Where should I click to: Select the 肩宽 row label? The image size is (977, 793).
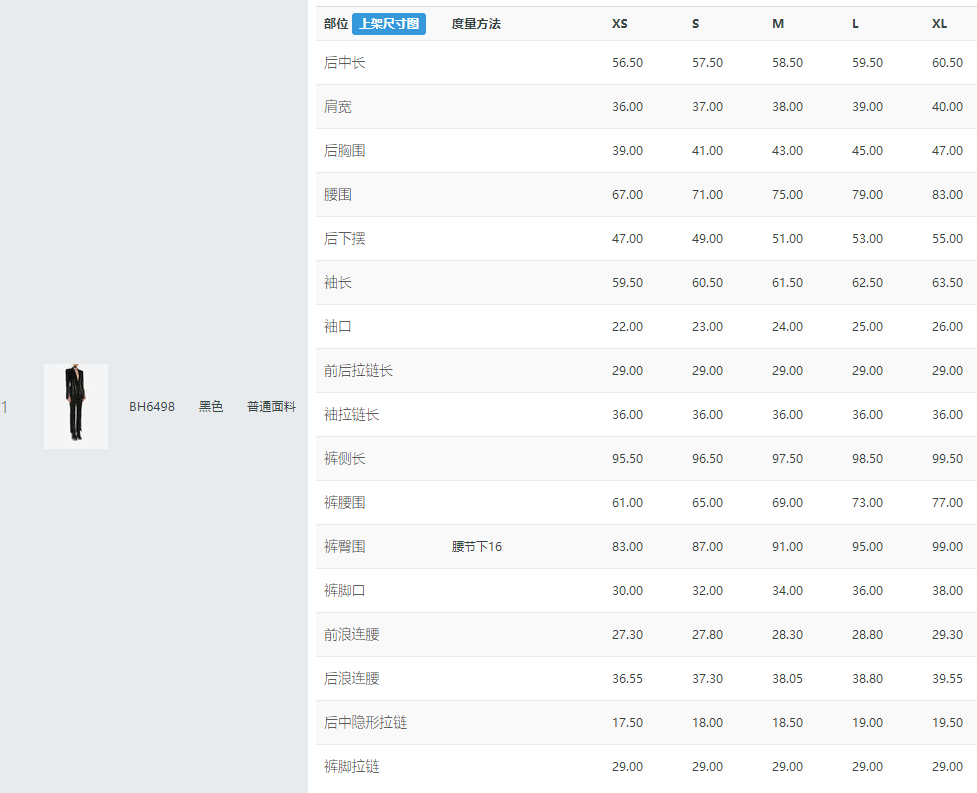[338, 107]
